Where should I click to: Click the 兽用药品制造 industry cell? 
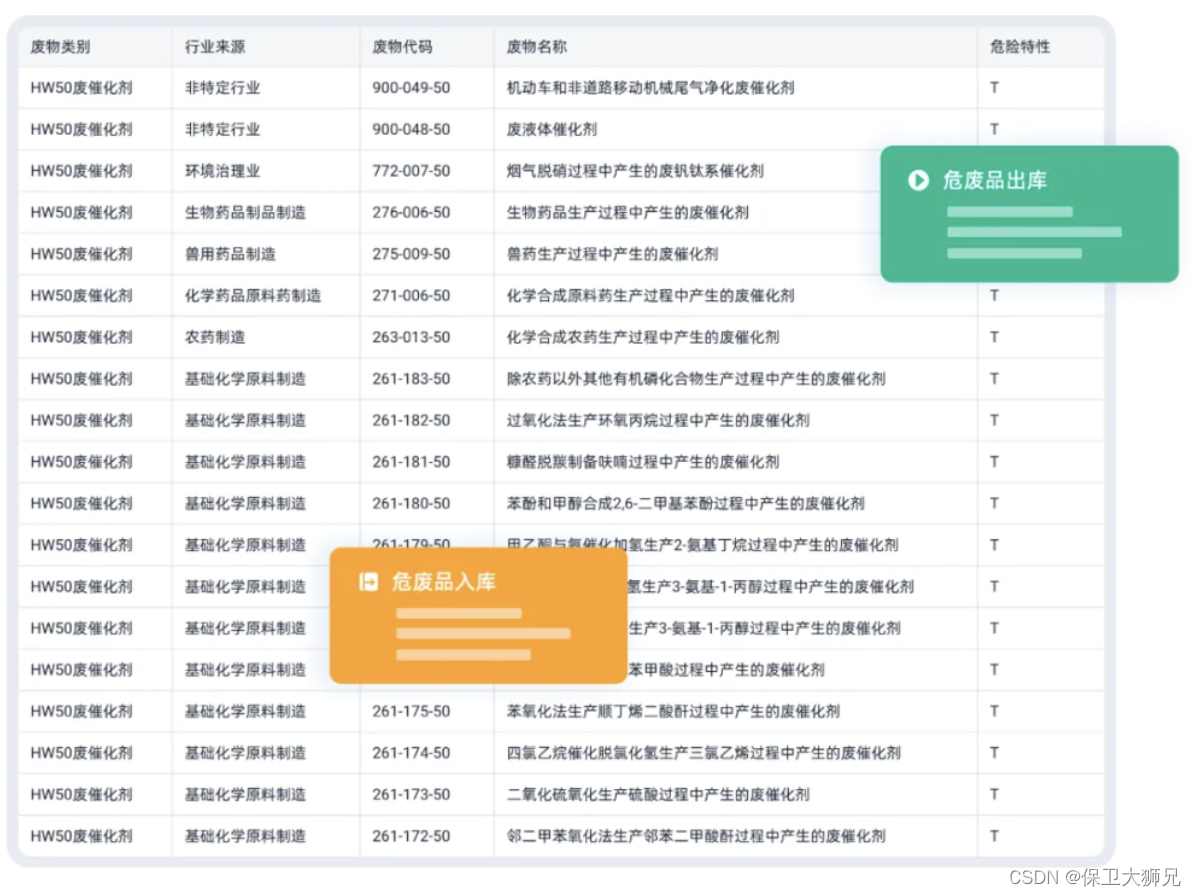point(230,254)
